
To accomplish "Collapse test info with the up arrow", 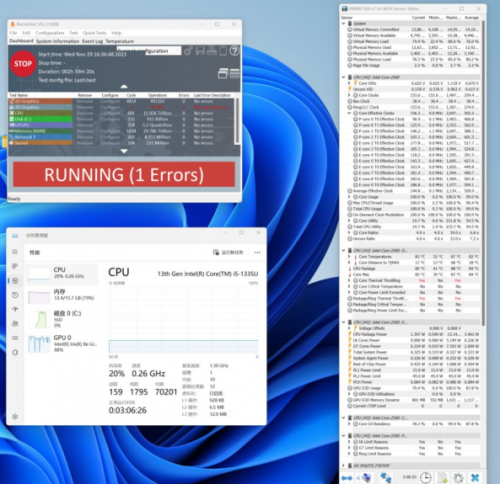I will point(124,87).
